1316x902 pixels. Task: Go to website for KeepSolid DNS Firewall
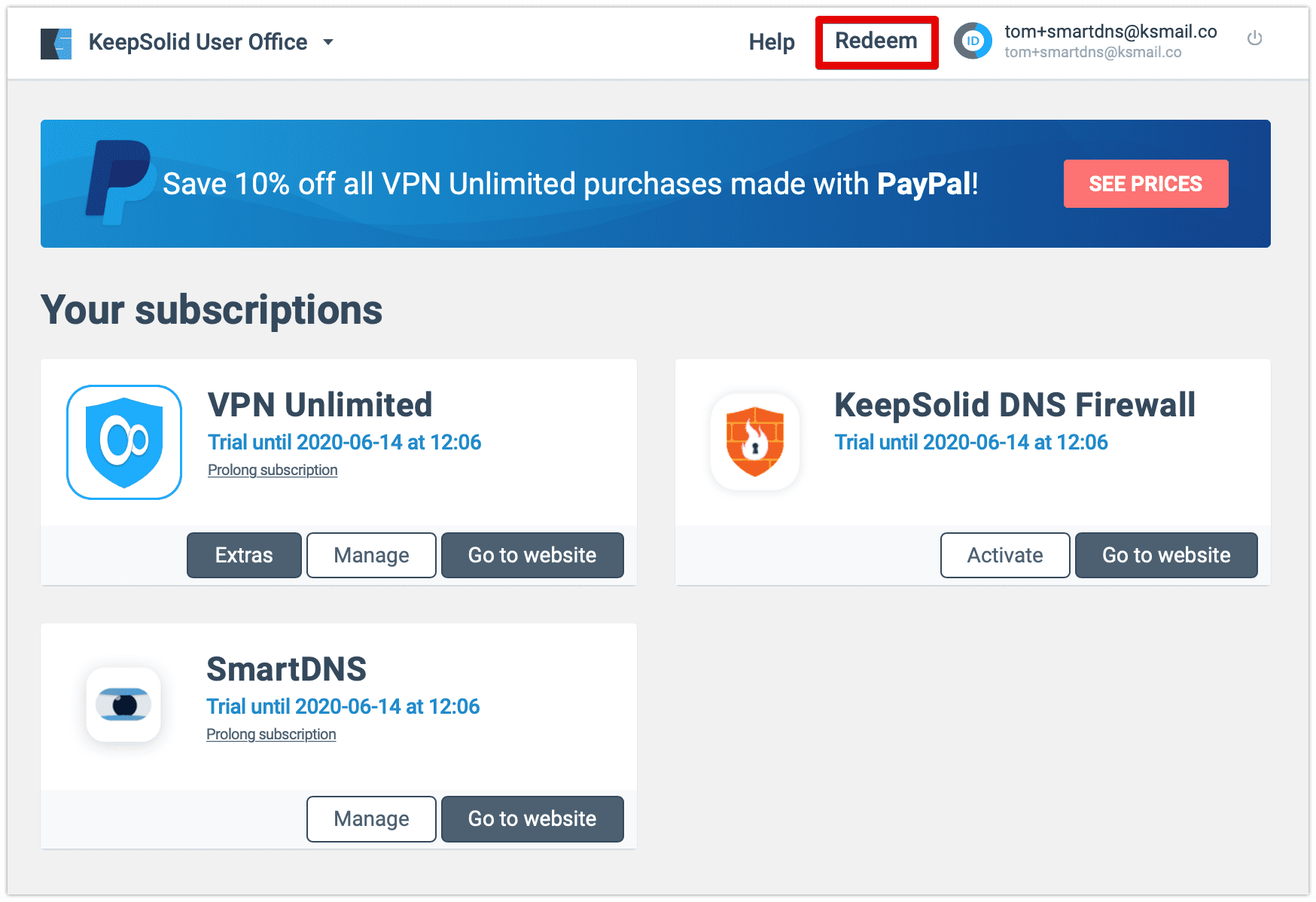click(1166, 556)
